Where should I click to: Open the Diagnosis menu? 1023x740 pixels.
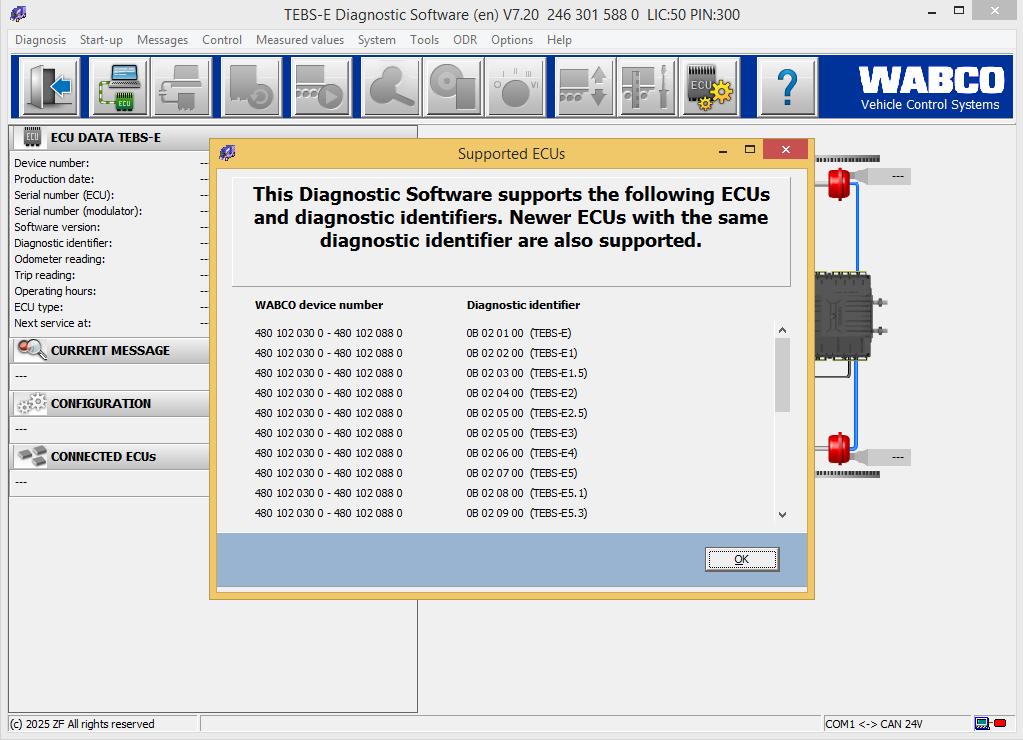pyautogui.click(x=38, y=40)
